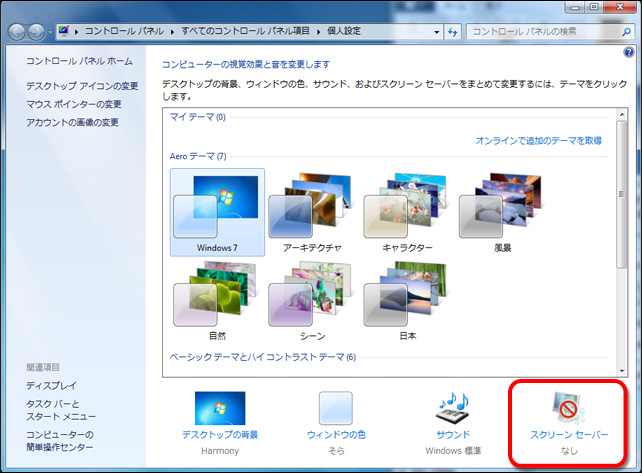The width and height of the screenshot is (642, 473).
Task: Apply the 風景 theme
Action: tap(502, 212)
